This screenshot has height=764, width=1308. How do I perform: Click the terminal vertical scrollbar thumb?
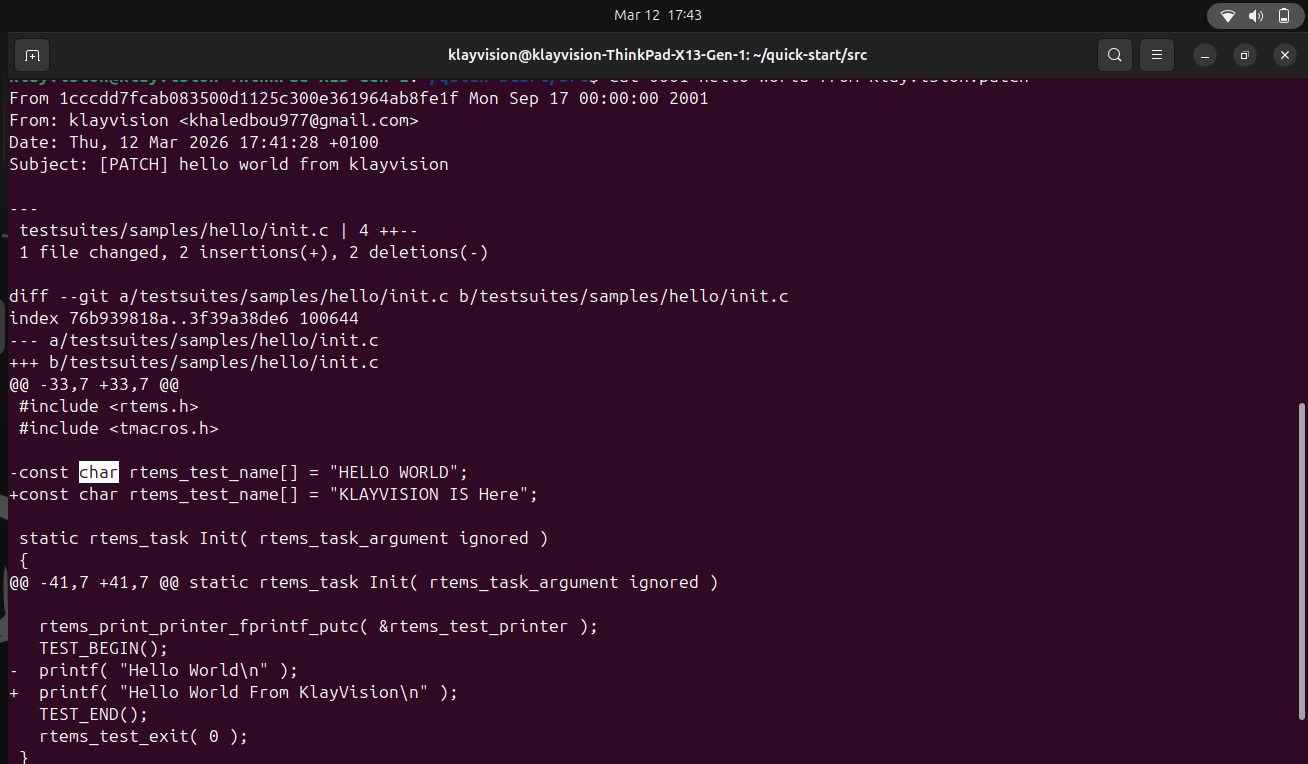tap(1301, 560)
